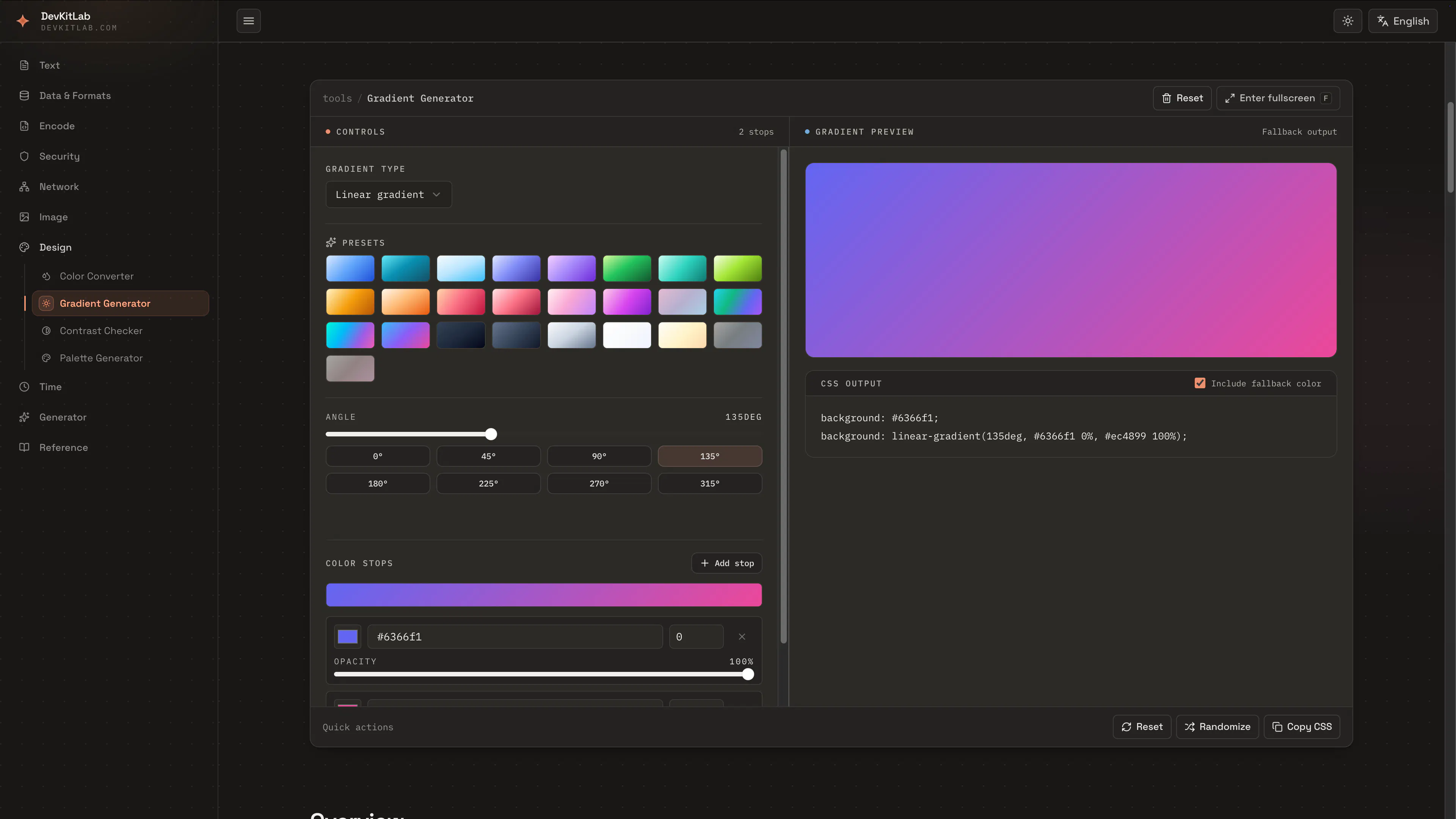Click the Add stop button
This screenshot has height=819, width=1456.
tap(727, 563)
